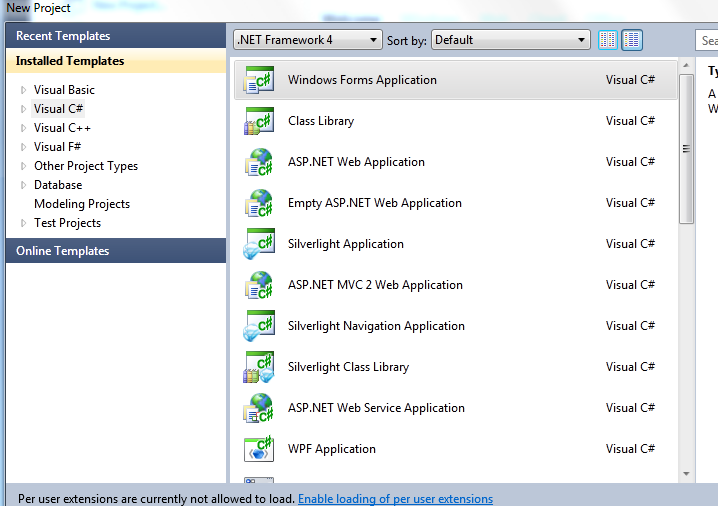Select the Silverlight Application template name
Screen dimensions: 718x506
pos(346,244)
